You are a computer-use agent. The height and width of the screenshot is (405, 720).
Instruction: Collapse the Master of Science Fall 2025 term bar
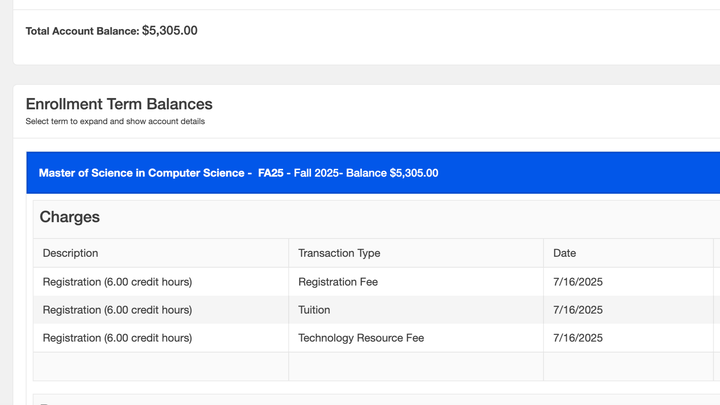click(238, 173)
